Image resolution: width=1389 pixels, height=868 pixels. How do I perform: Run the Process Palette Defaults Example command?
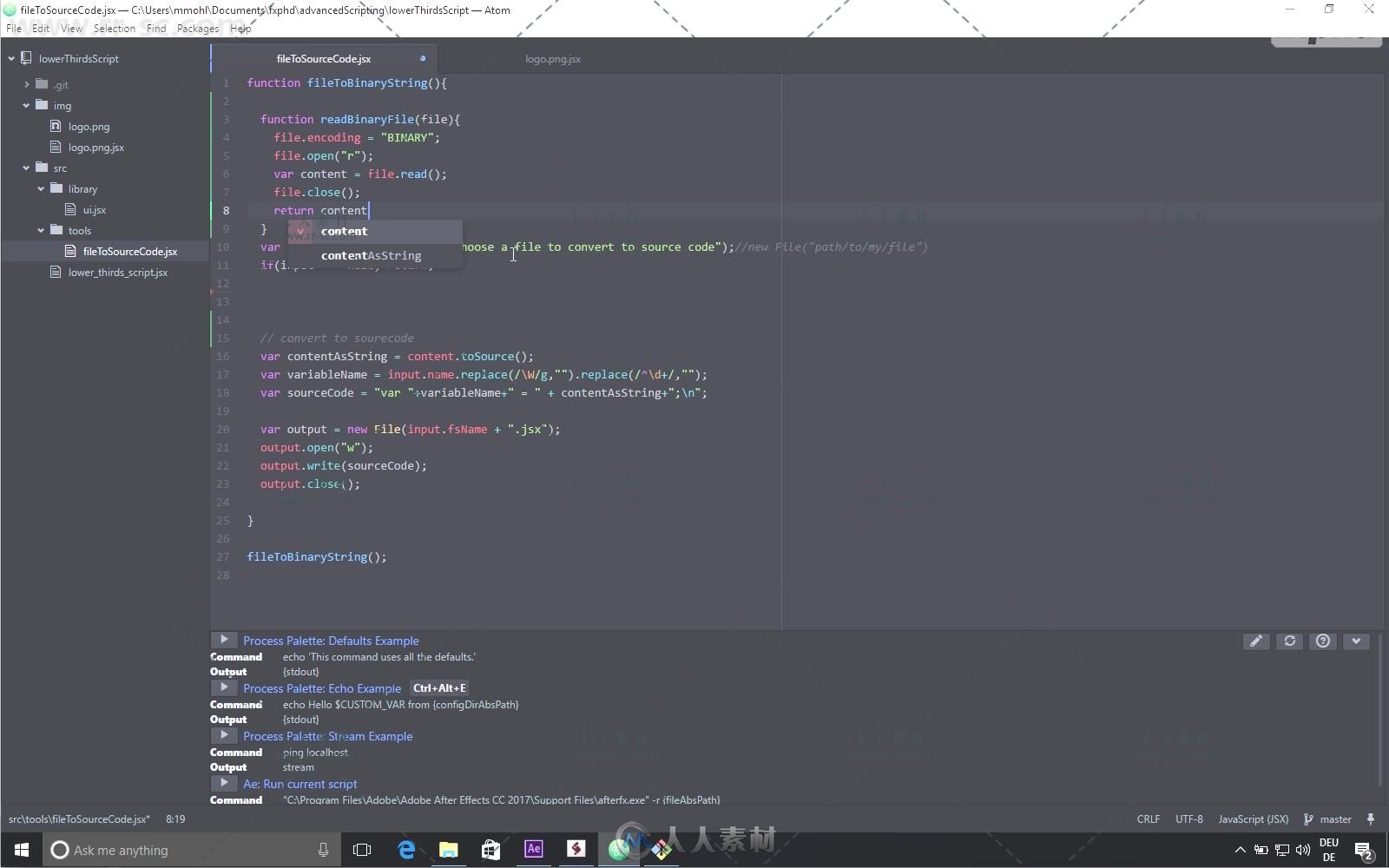point(224,640)
